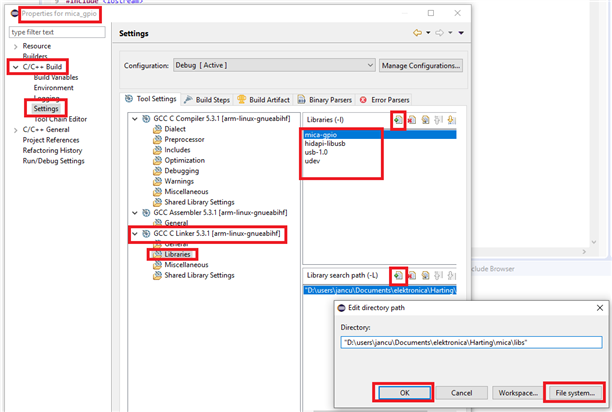Cancel the Edit directory path dialog
This screenshot has height=412, width=612.
click(x=461, y=393)
